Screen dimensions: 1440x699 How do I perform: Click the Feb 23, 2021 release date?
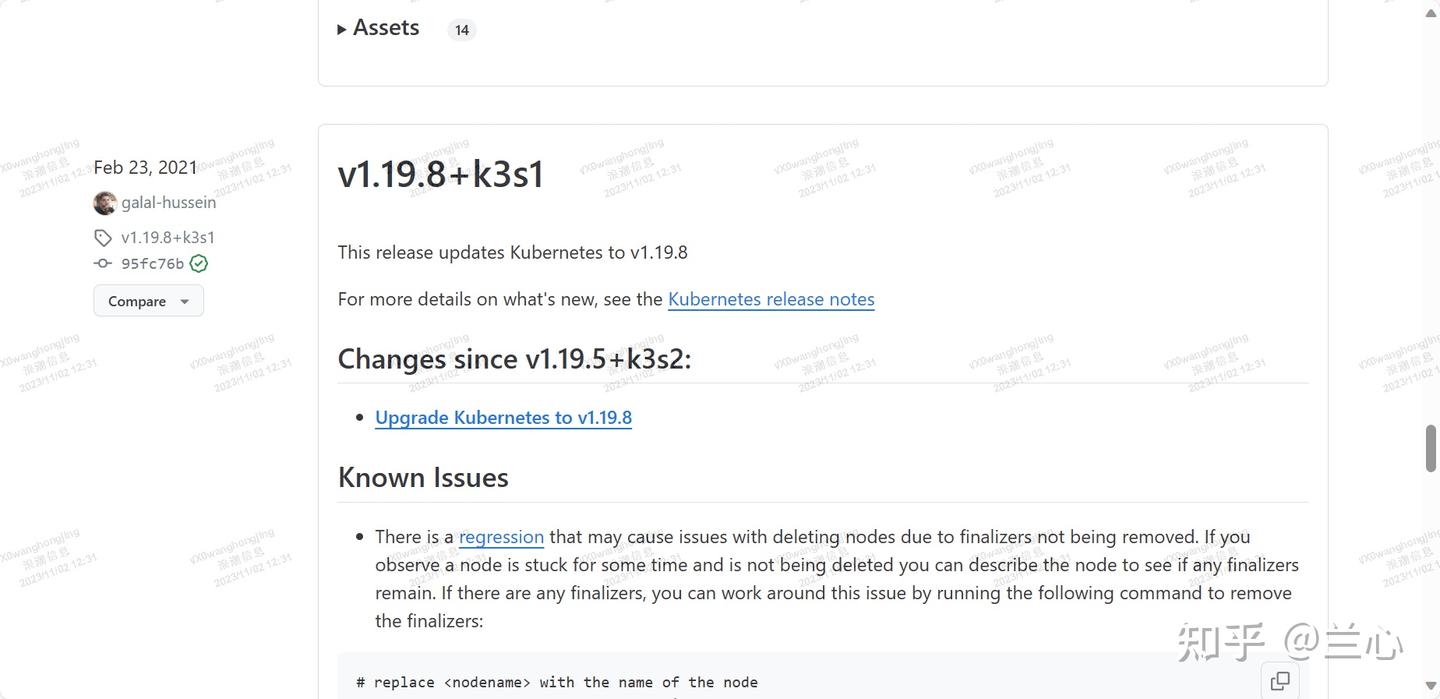pos(145,167)
